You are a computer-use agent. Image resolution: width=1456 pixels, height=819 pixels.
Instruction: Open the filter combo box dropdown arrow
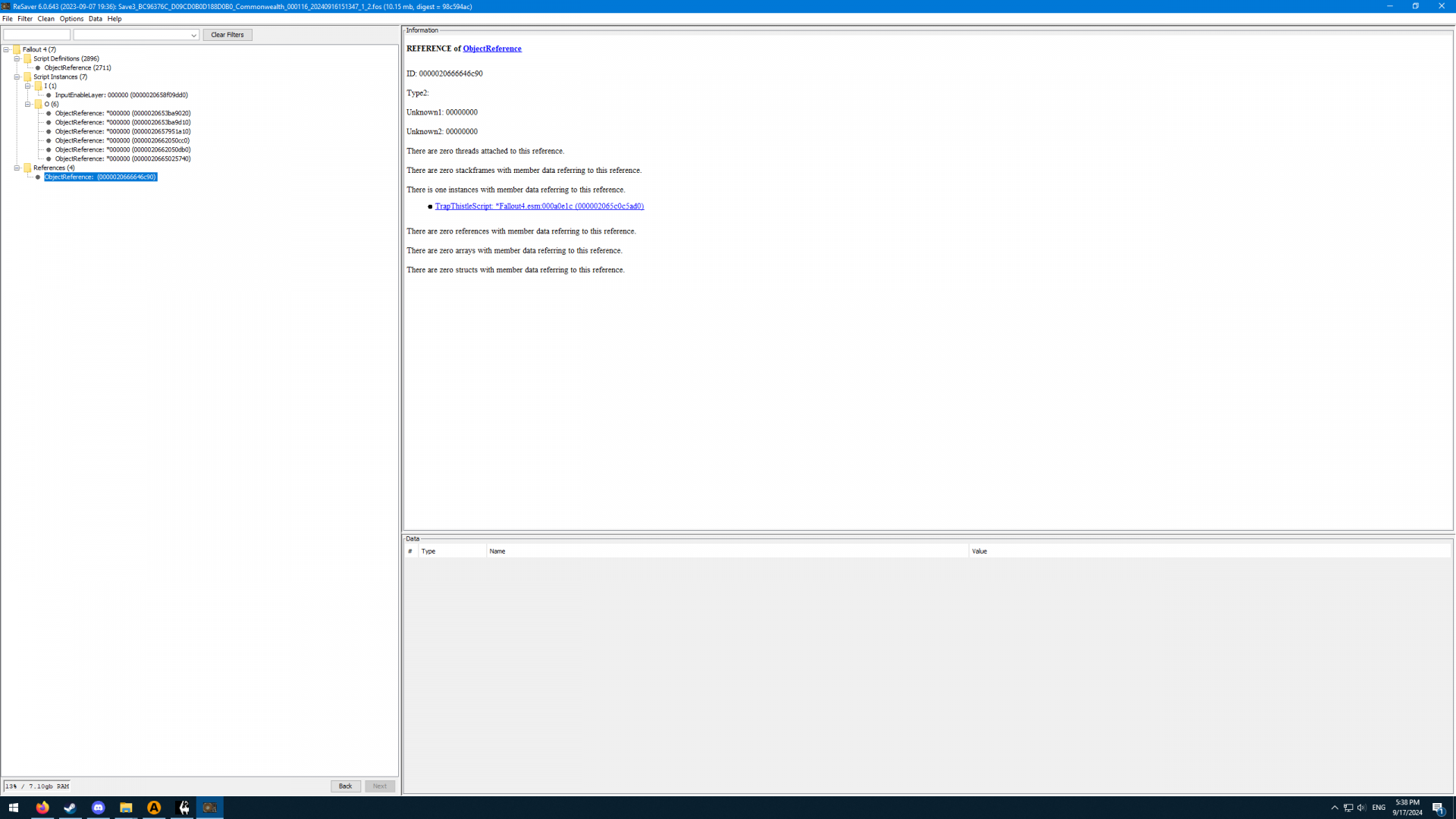(x=193, y=35)
